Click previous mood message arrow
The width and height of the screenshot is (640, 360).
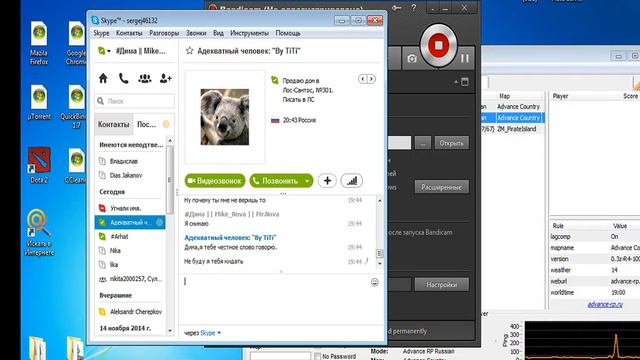[362, 79]
